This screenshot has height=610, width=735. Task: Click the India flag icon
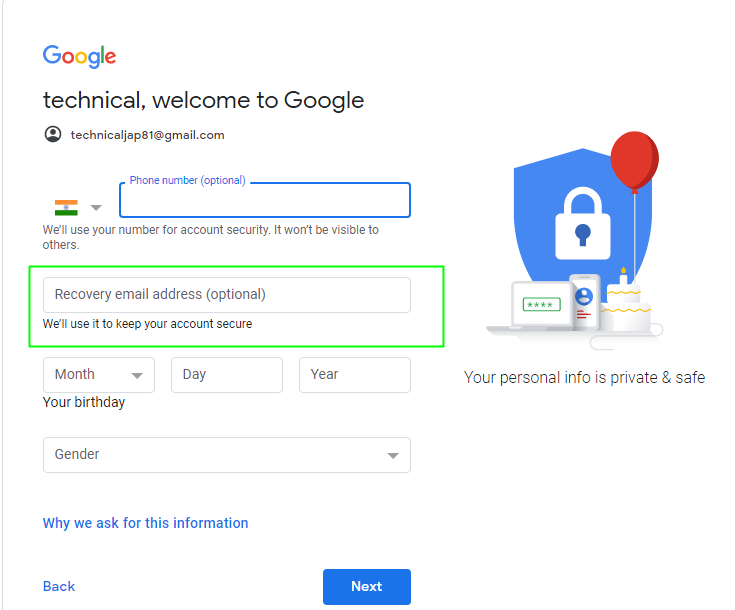tap(66, 208)
